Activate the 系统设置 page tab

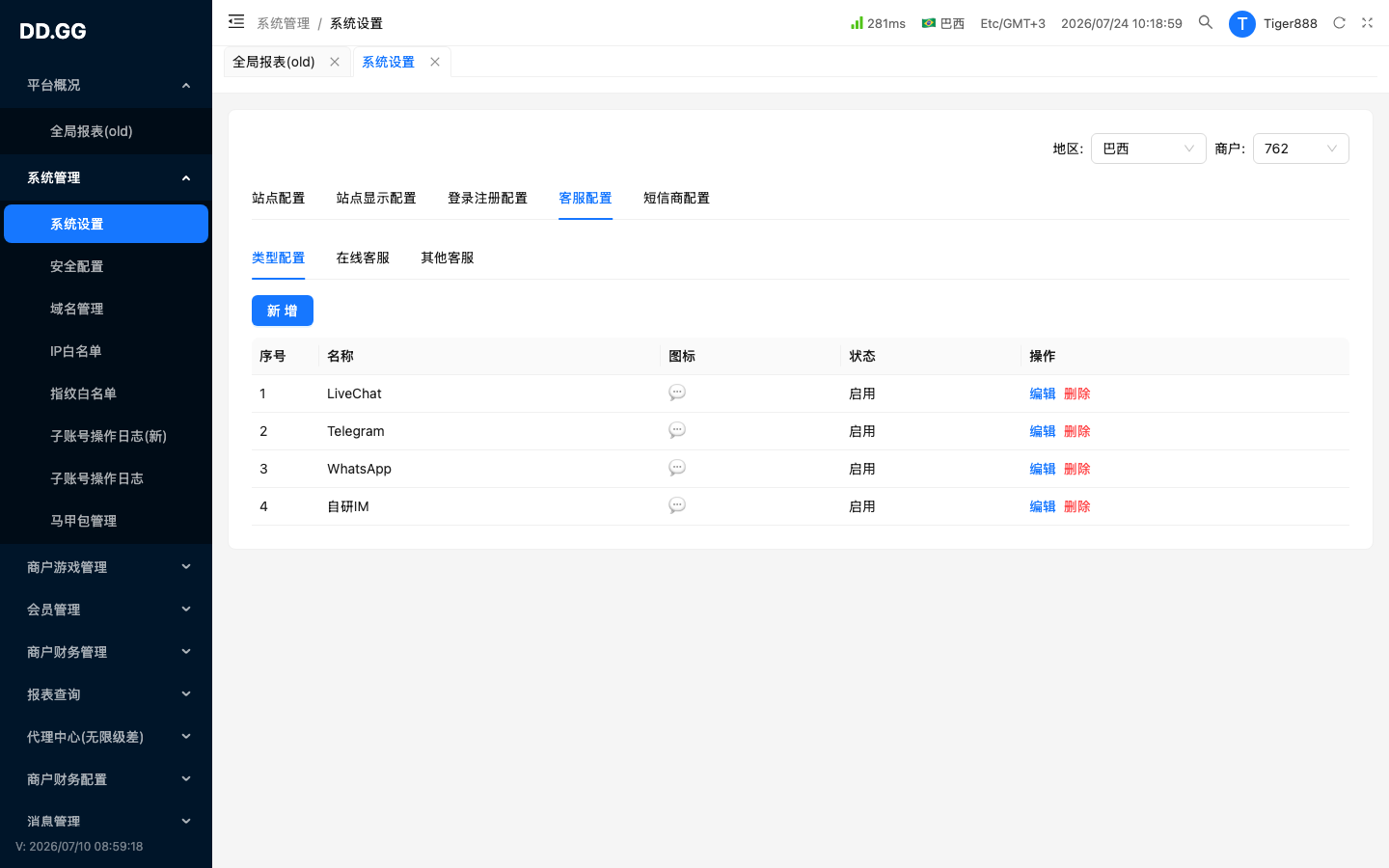(x=388, y=62)
